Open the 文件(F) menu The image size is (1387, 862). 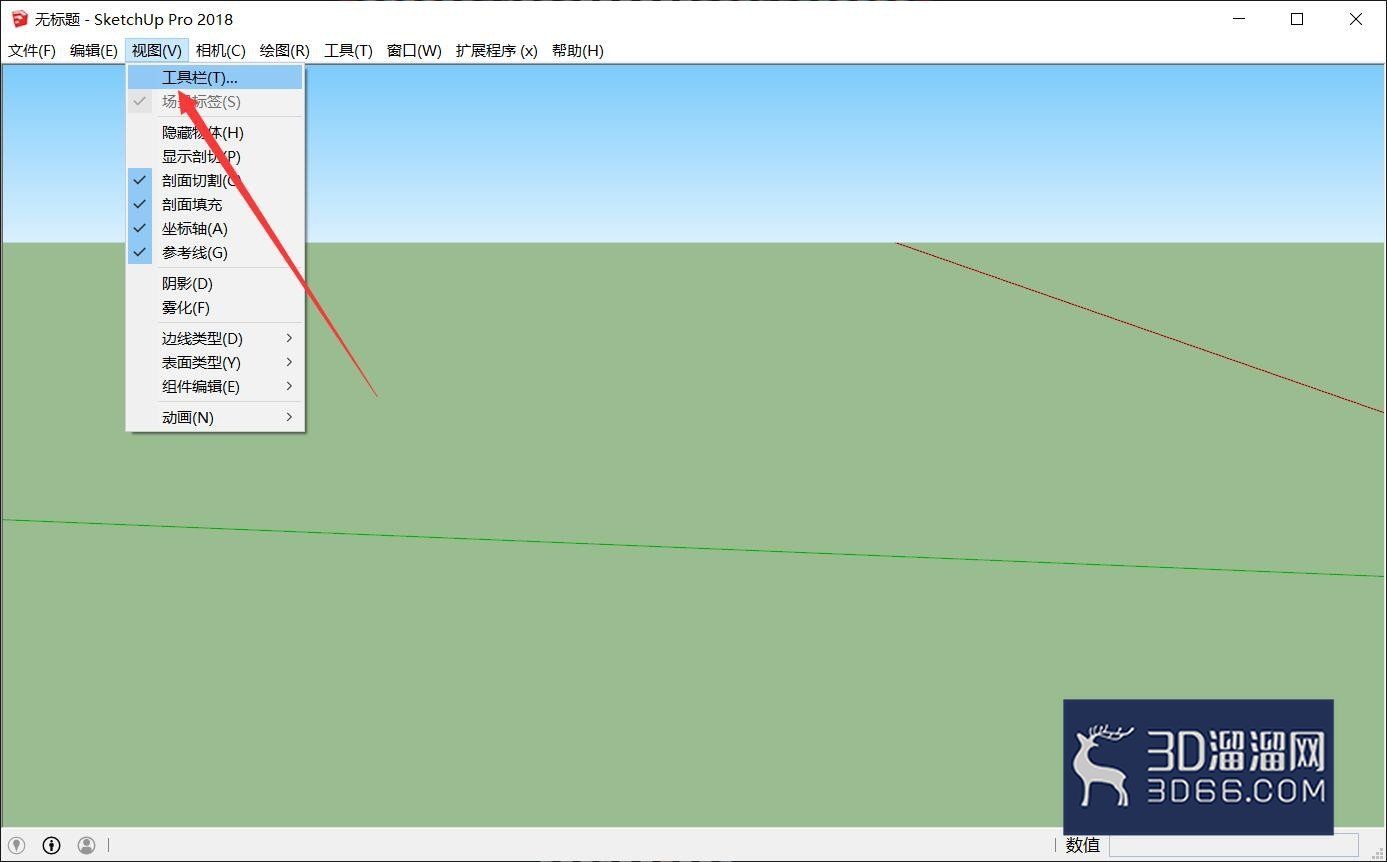[32, 51]
